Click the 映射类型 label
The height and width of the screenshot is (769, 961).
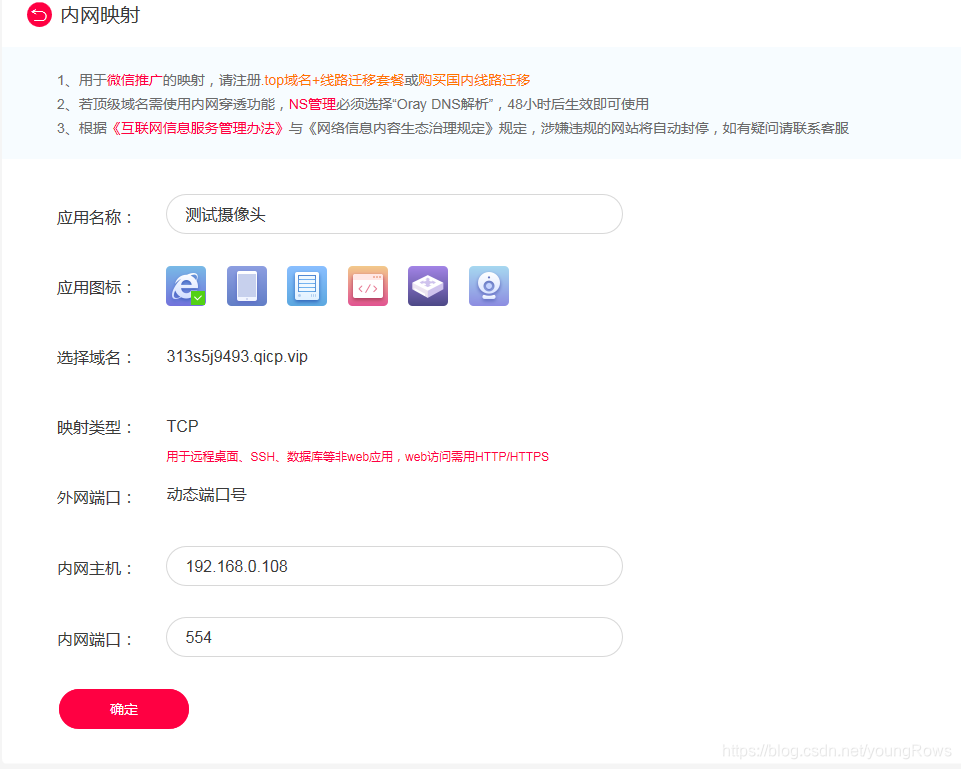[95, 427]
